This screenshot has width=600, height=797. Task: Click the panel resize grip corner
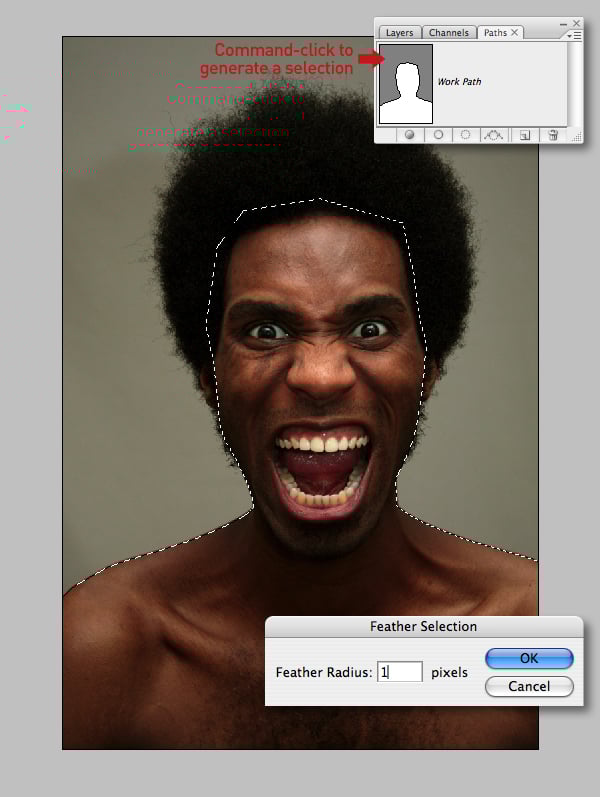pos(577,137)
